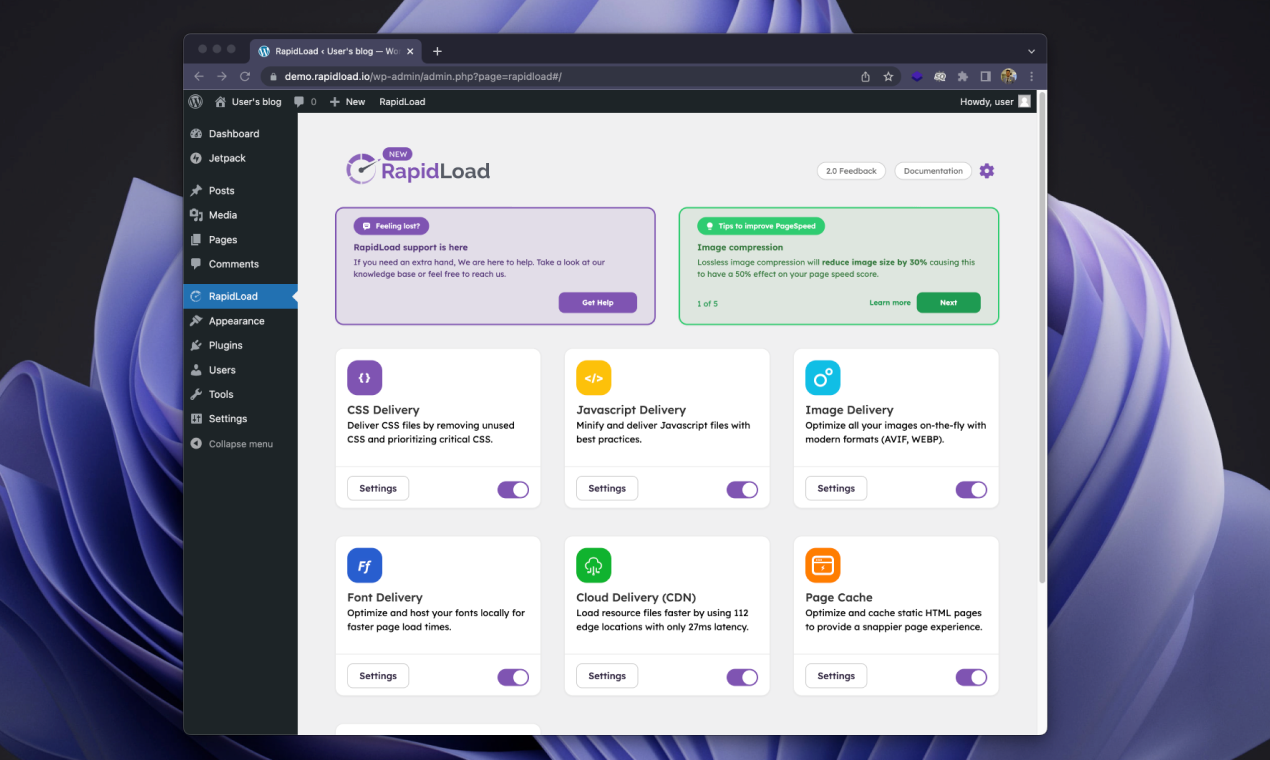Viewport: 1270px width, 760px height.
Task: Open Image Delivery Settings
Action: coord(836,489)
